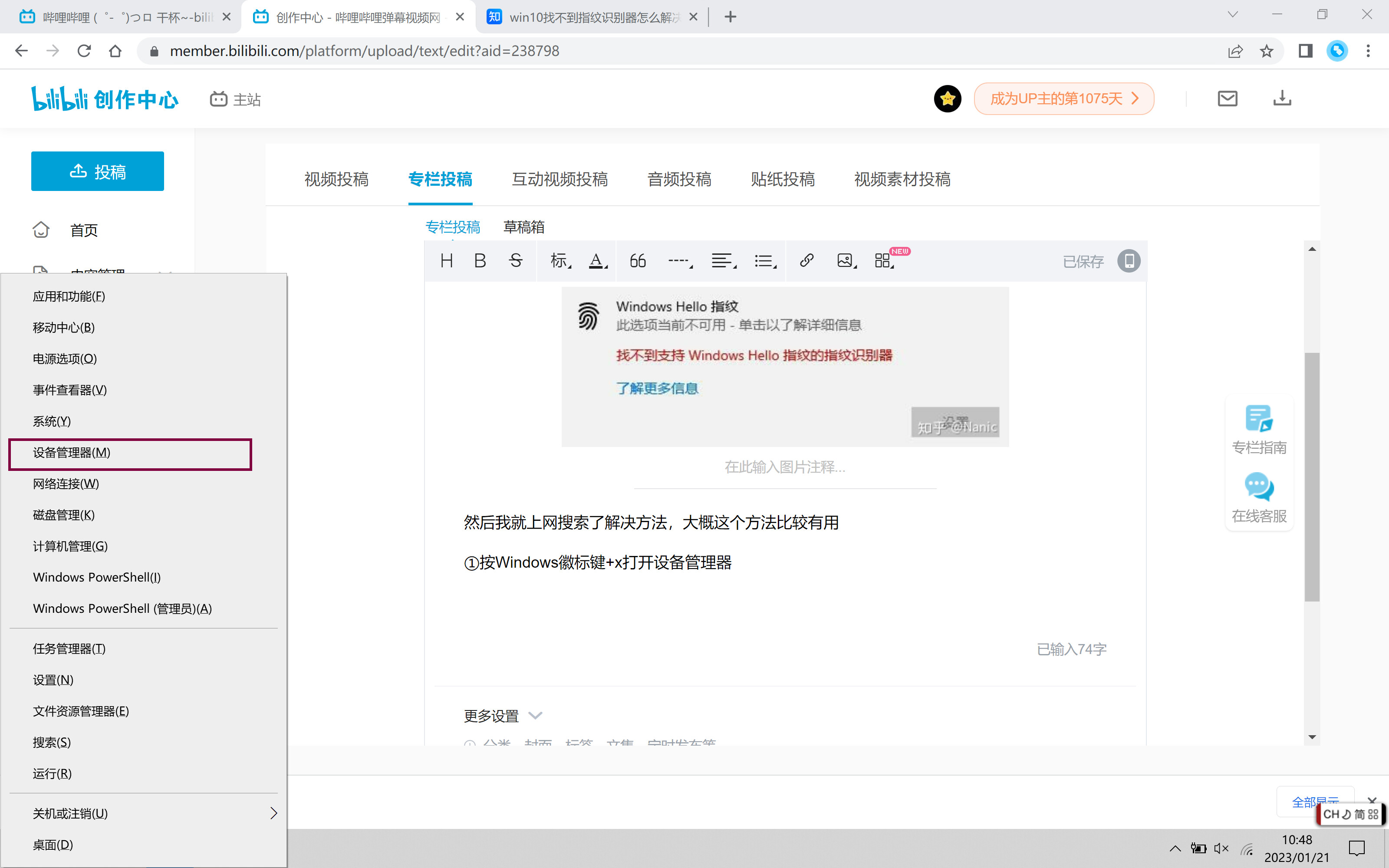Screen dimensions: 1389x868
Task: Open list style dropdown
Action: (766, 261)
